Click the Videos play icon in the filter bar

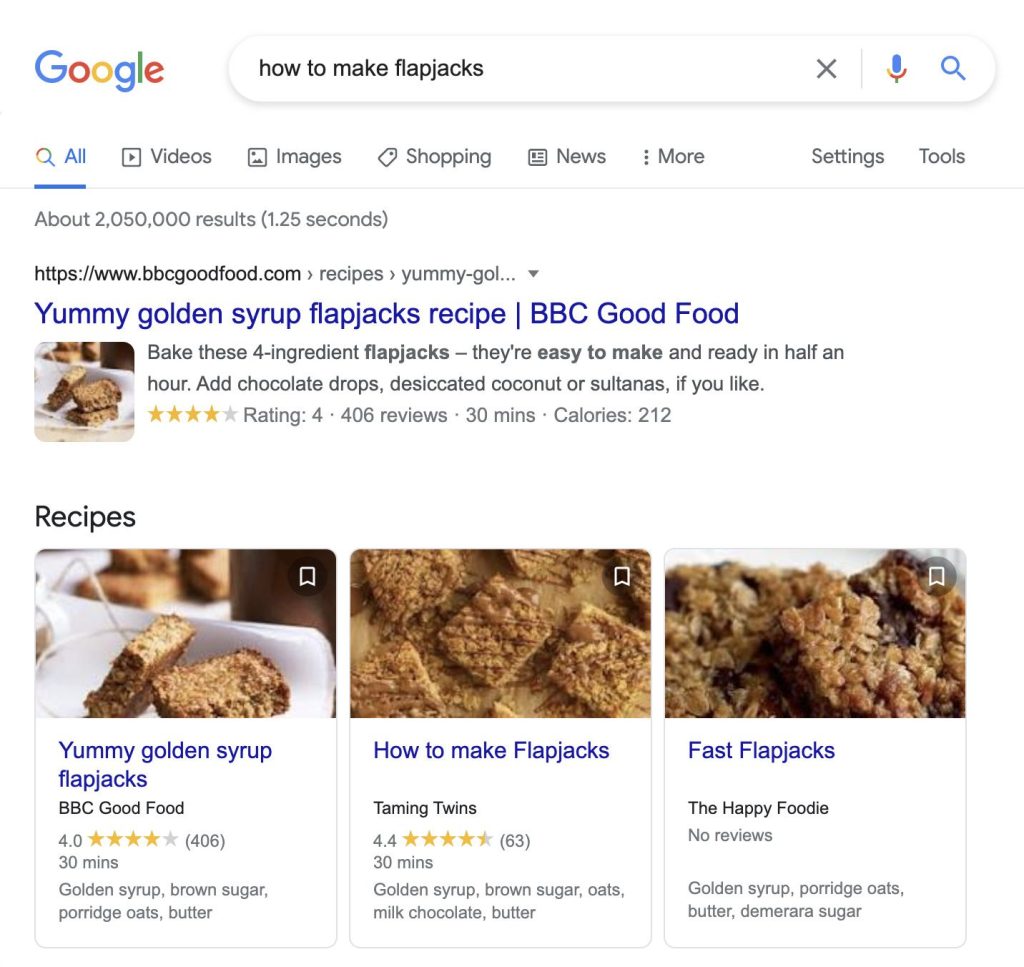click(x=131, y=156)
